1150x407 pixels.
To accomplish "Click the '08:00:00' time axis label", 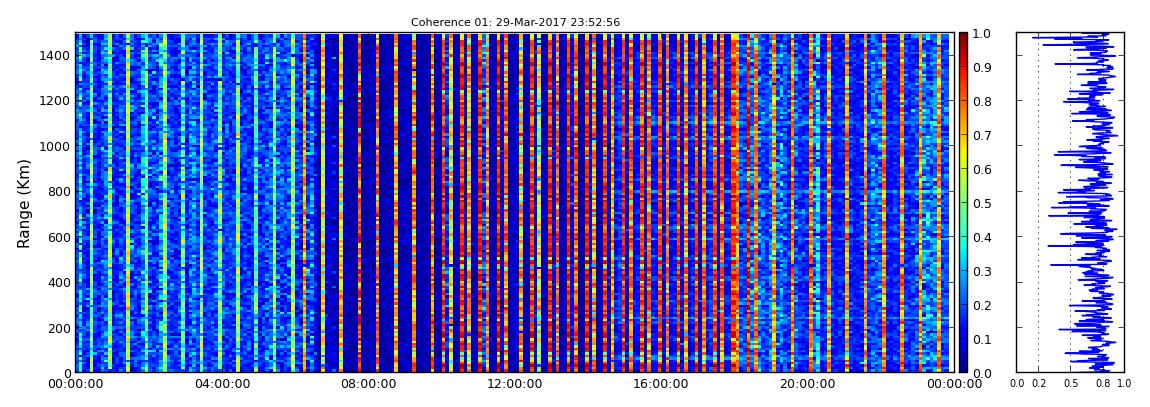I will [x=366, y=384].
